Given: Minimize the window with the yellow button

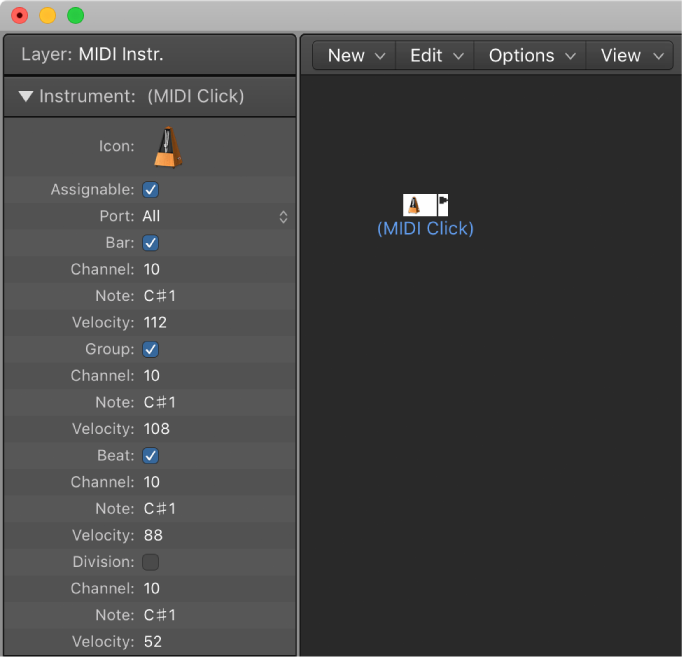Looking at the screenshot, I should 48,16.
